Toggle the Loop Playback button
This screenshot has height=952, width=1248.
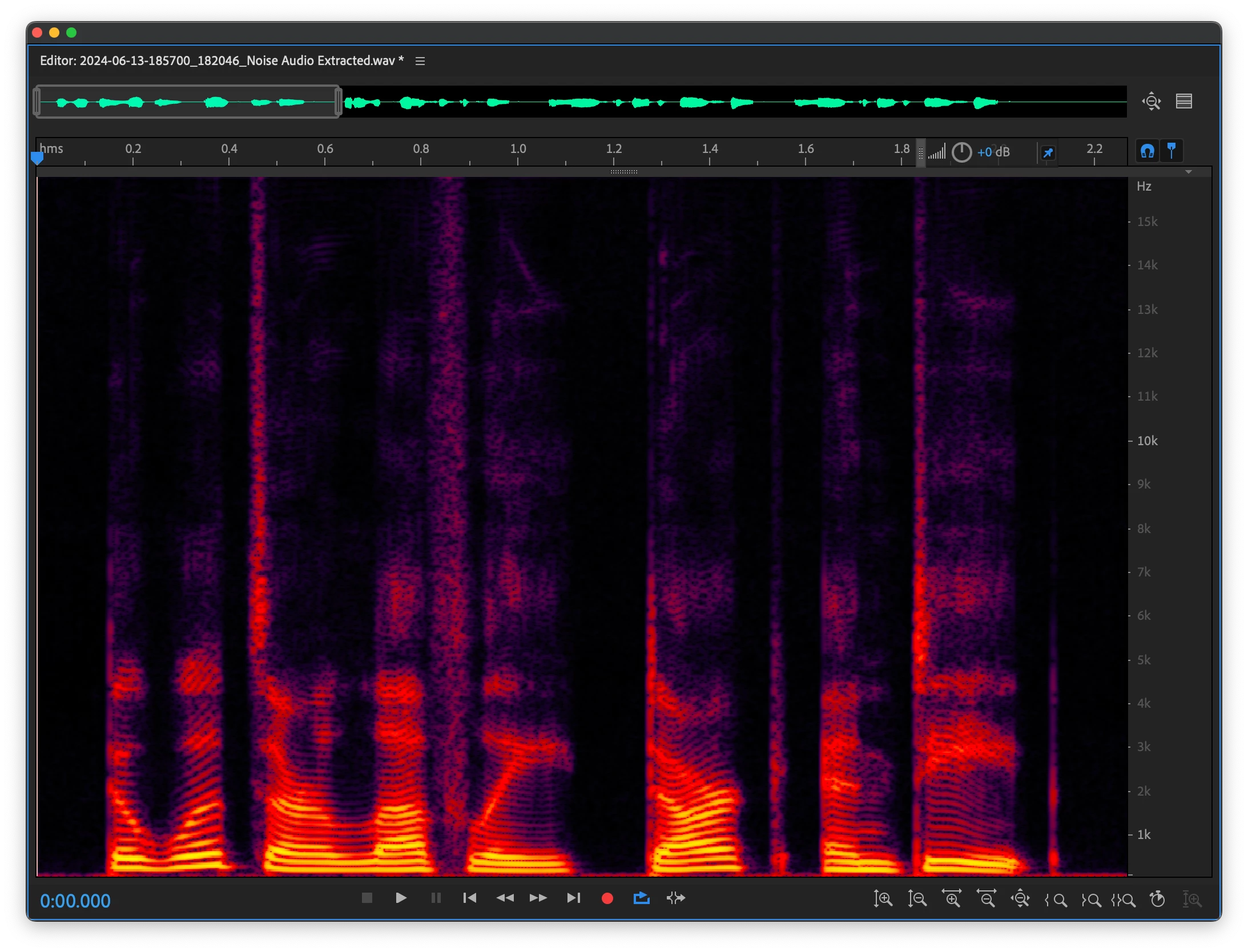point(641,898)
